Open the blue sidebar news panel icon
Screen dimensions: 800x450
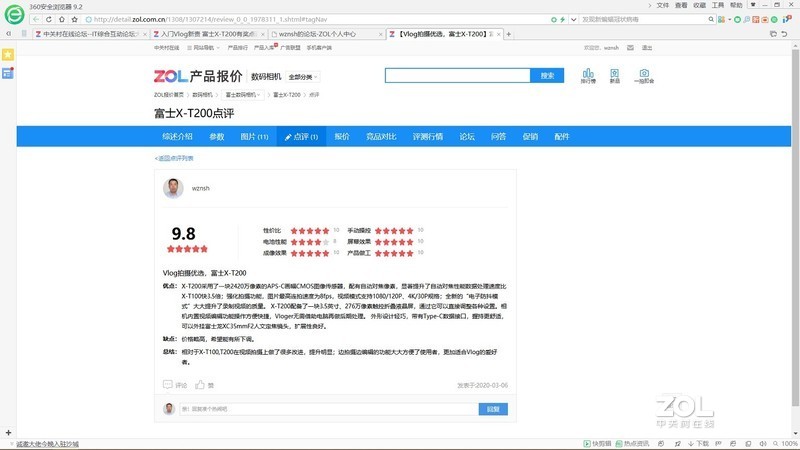pyautogui.click(x=8, y=73)
